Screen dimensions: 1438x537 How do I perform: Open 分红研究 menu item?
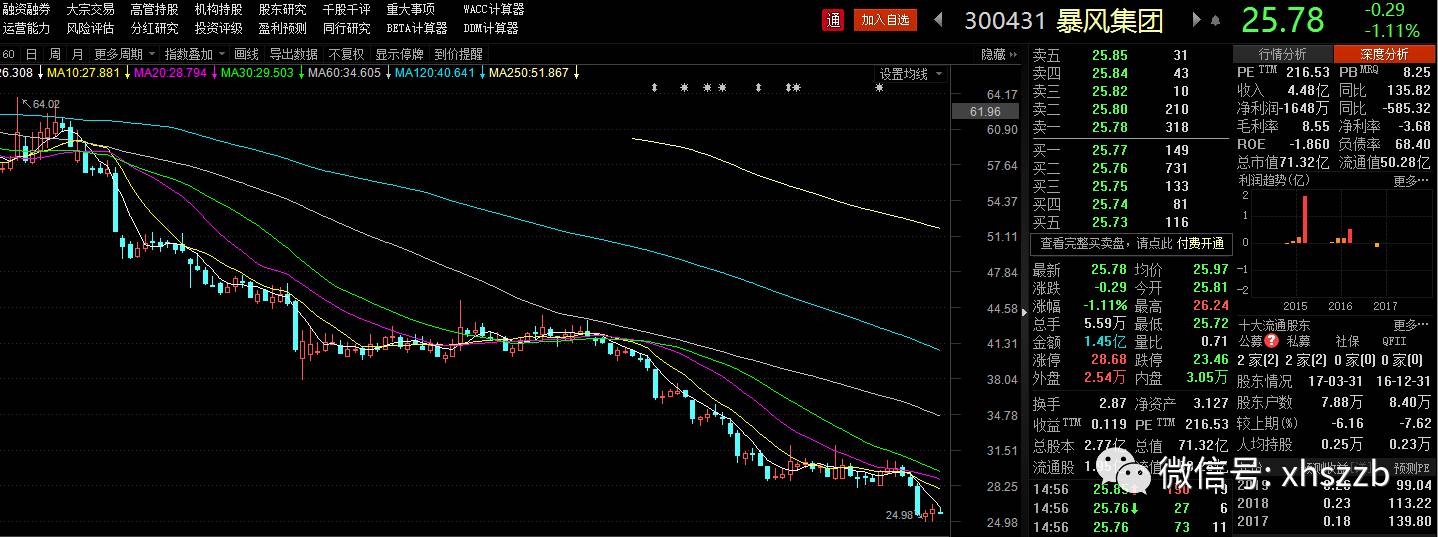(x=154, y=28)
